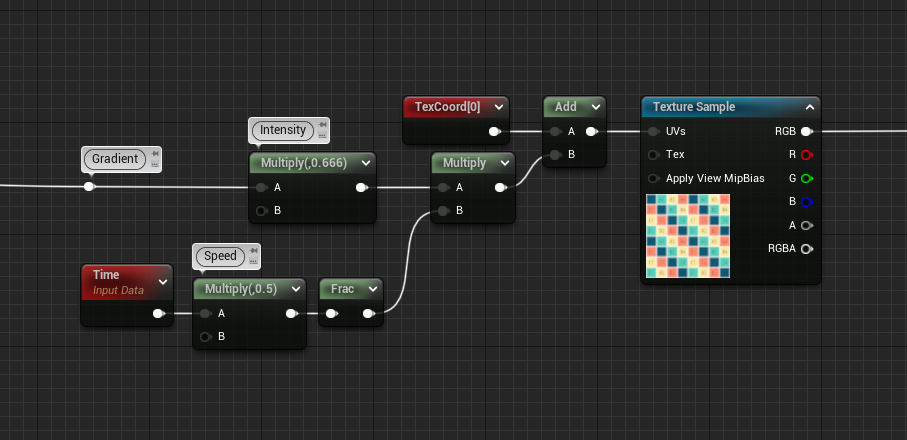
Task: Select the Time Input Data node title
Action: [118, 282]
